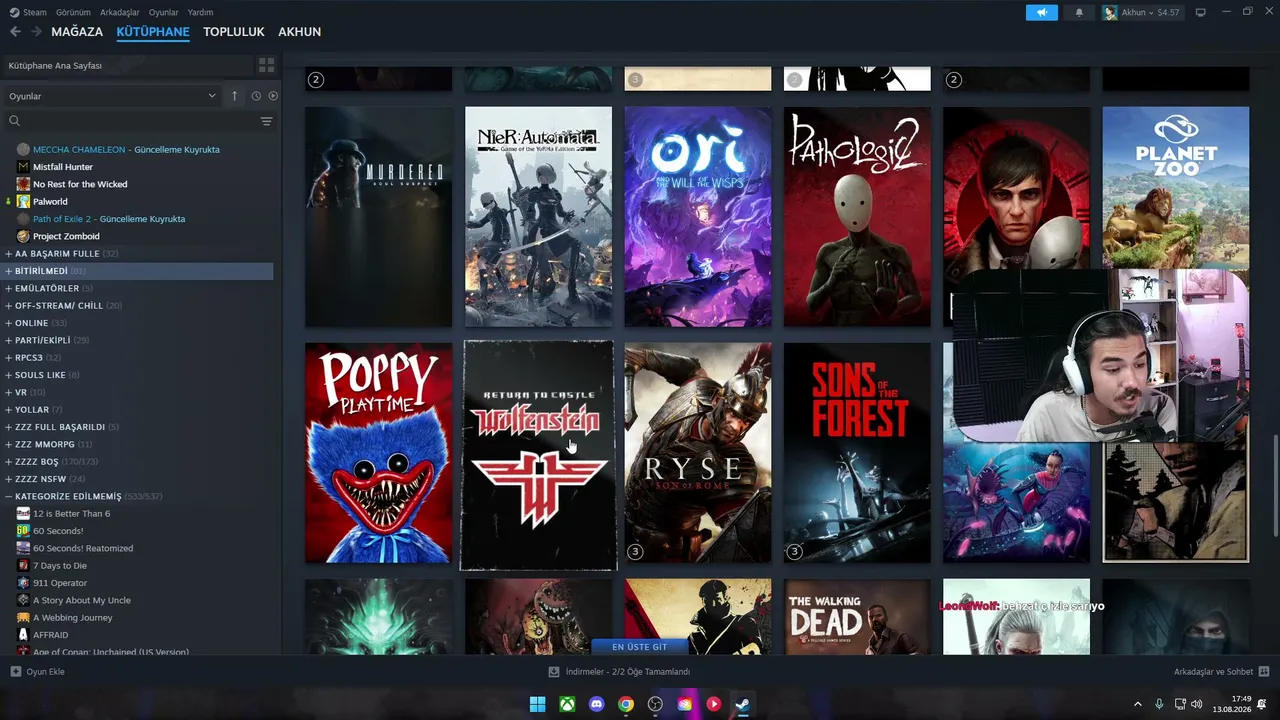This screenshot has width=1280, height=720.
Task: Open the Yardım menu
Action: coord(200,12)
